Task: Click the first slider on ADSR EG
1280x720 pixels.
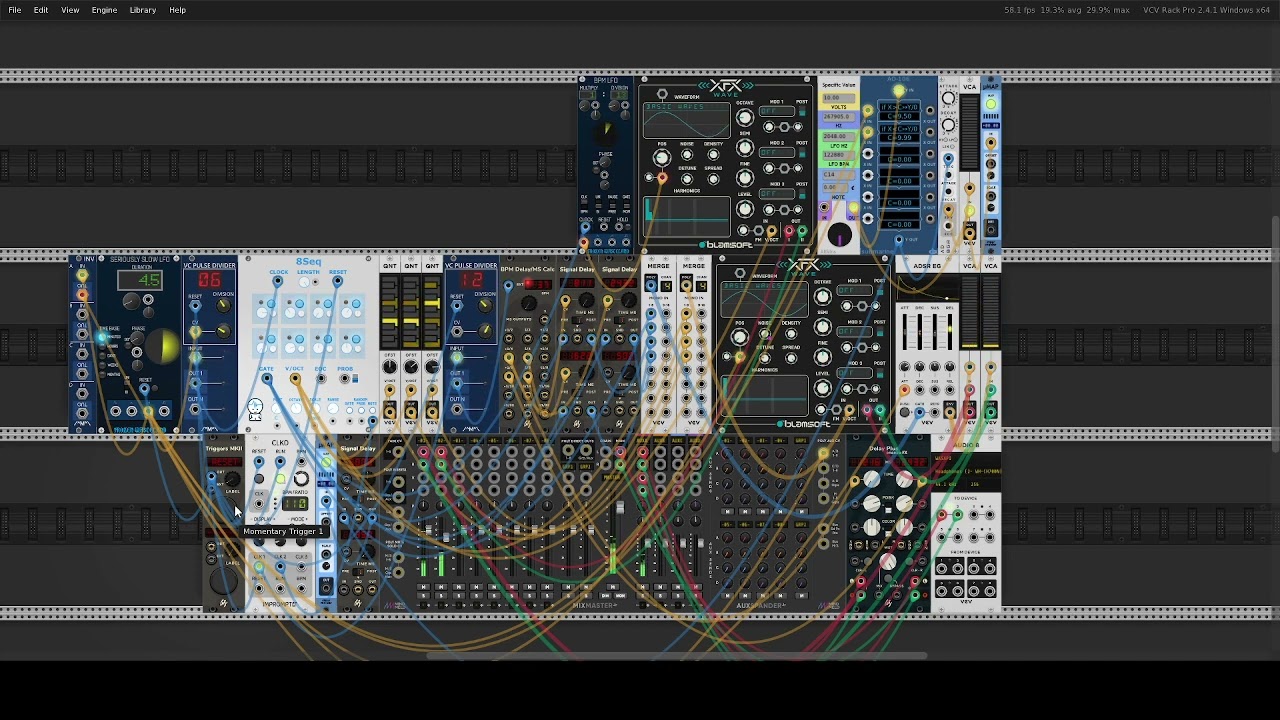Action: click(x=905, y=332)
